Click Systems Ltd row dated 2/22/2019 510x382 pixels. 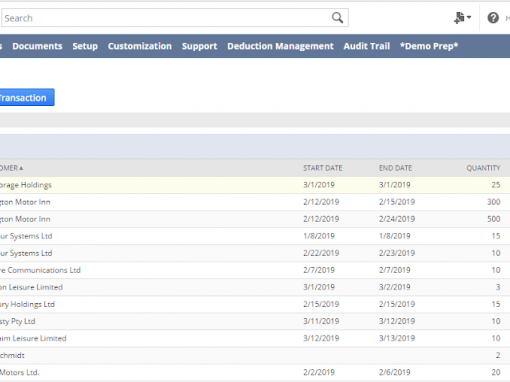coord(255,253)
